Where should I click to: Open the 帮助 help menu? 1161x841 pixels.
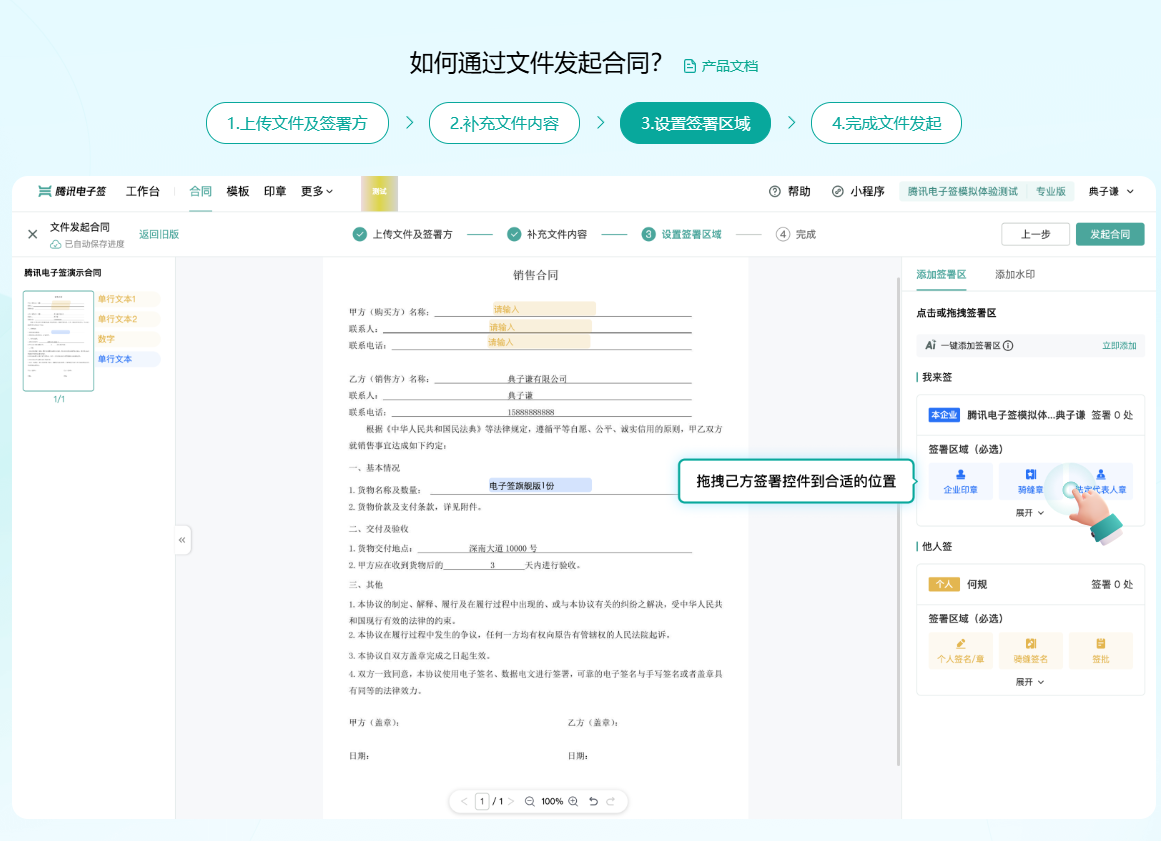(791, 191)
